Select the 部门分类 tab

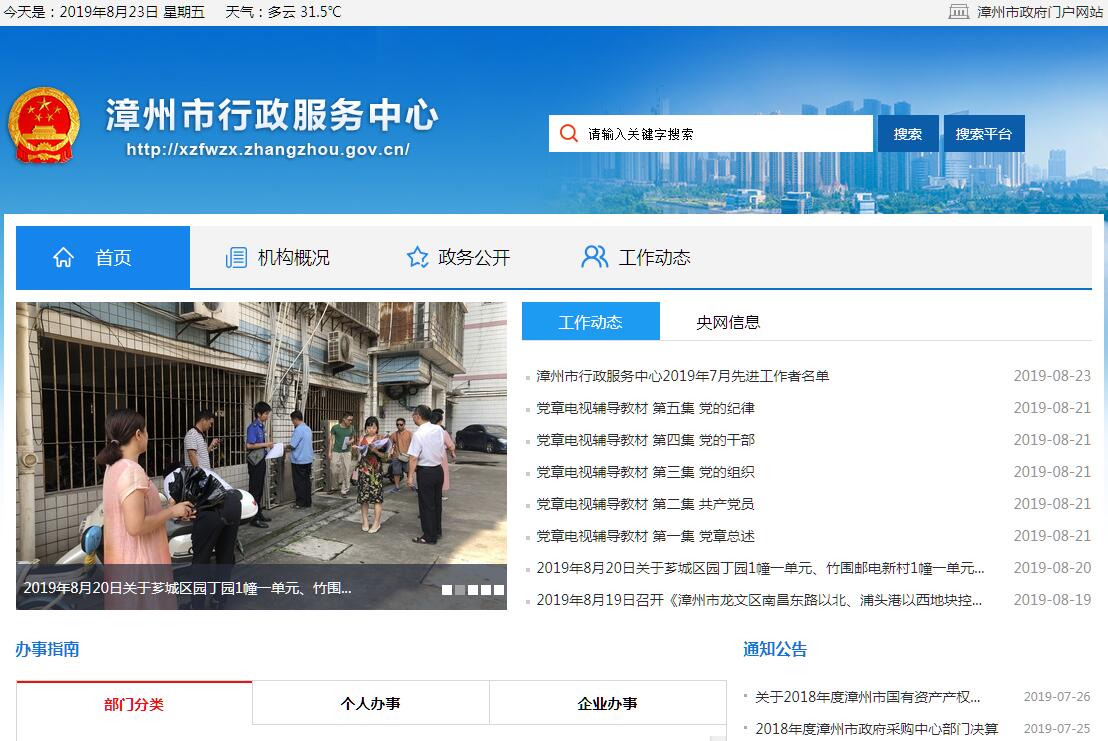click(x=134, y=704)
